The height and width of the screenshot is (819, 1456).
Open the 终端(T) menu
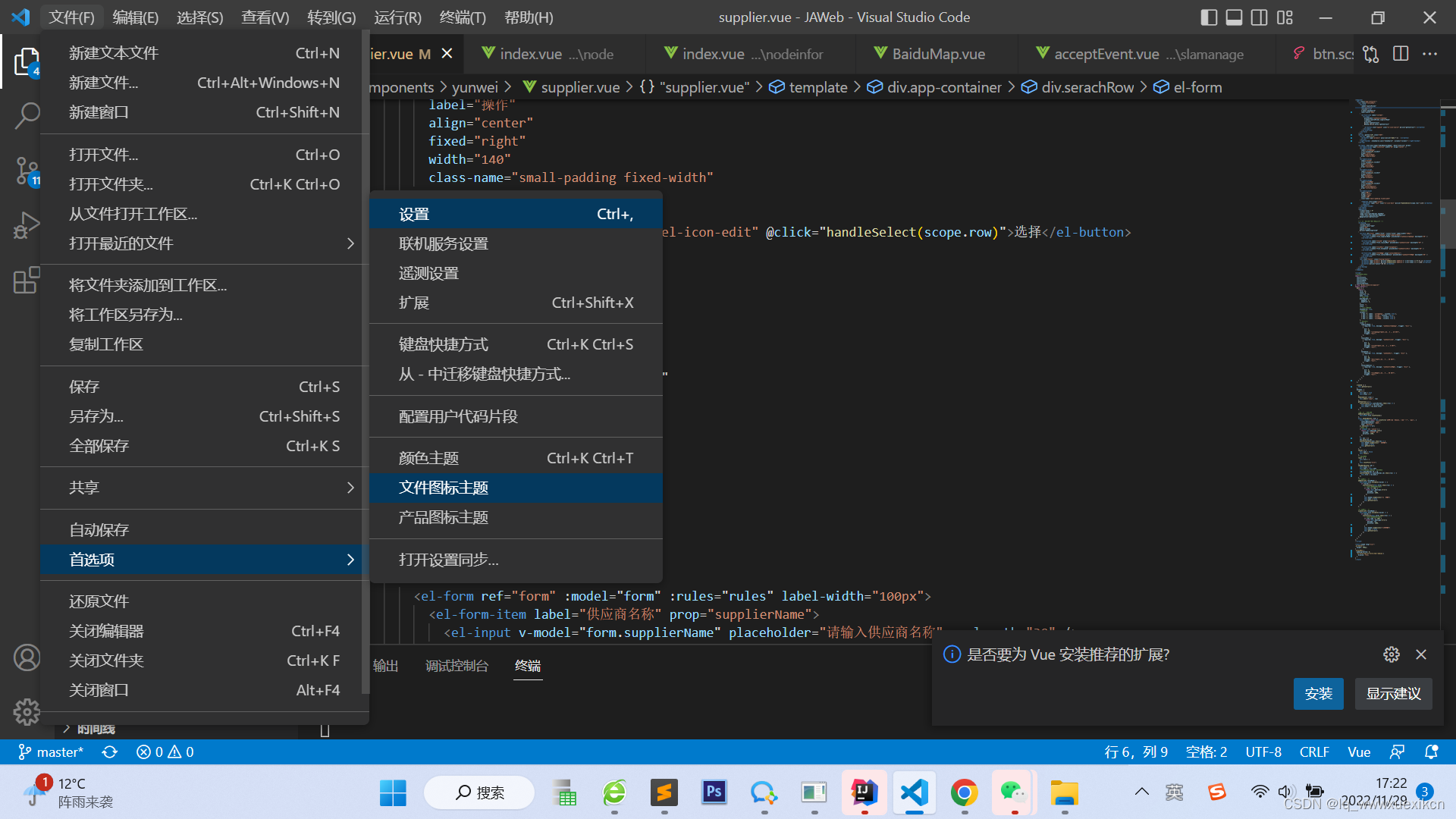[463, 17]
